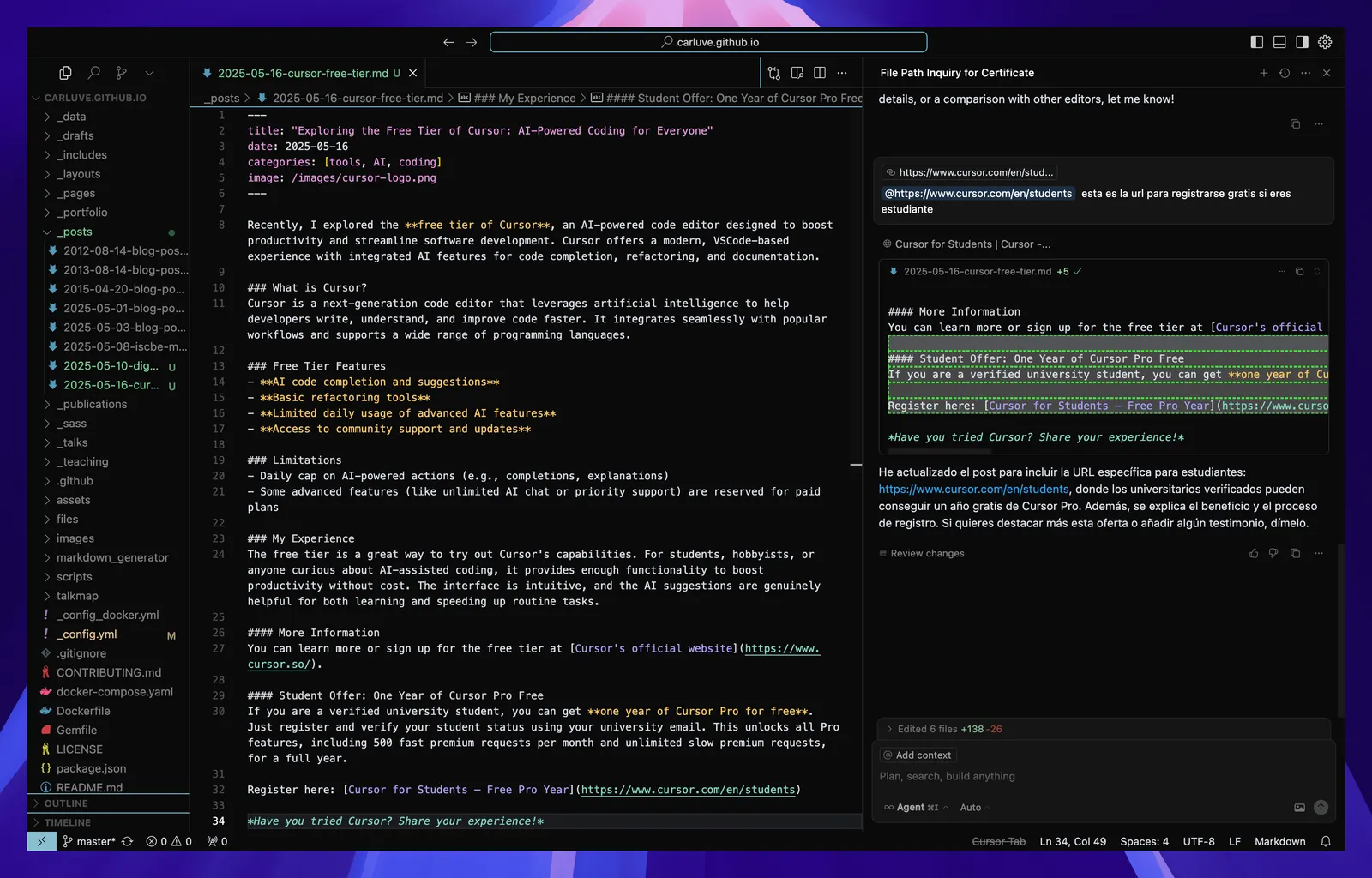Screen dimensions: 1372x878
Task: Click the _posts breadcrumb item
Action: coord(221,98)
